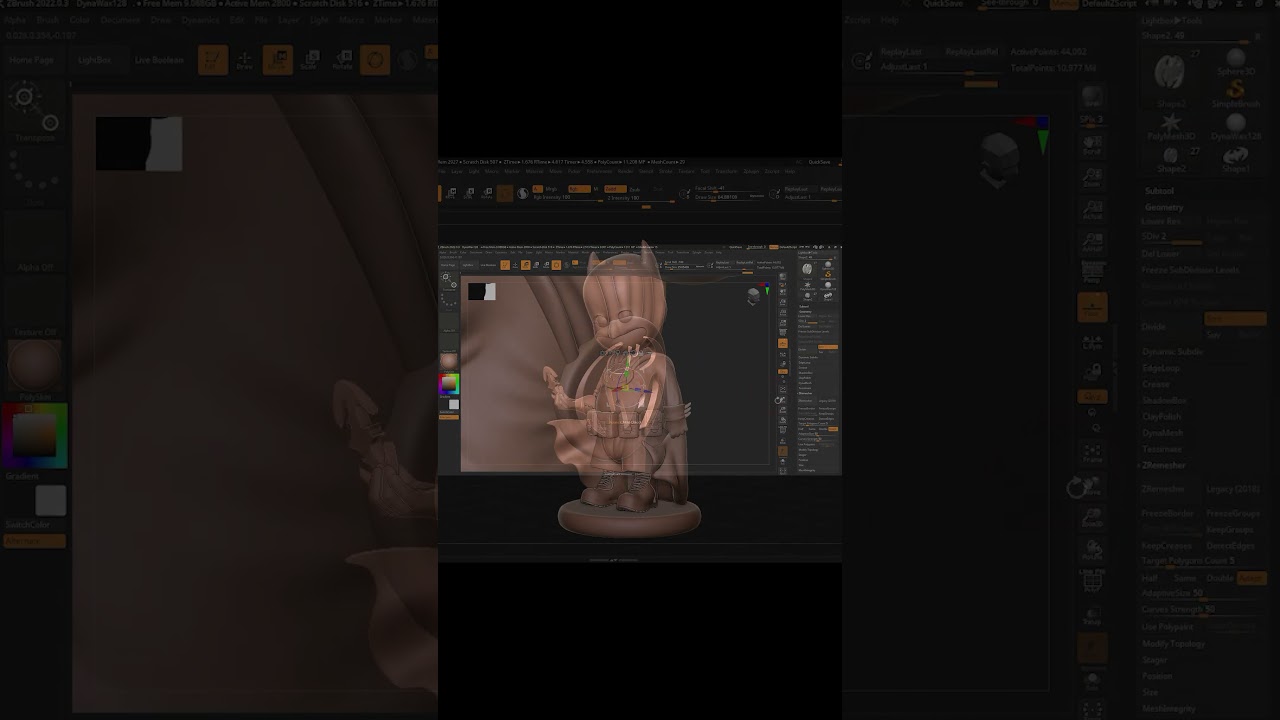Click the Zoom3D icon
The width and height of the screenshot is (1280, 720).
click(1092, 518)
